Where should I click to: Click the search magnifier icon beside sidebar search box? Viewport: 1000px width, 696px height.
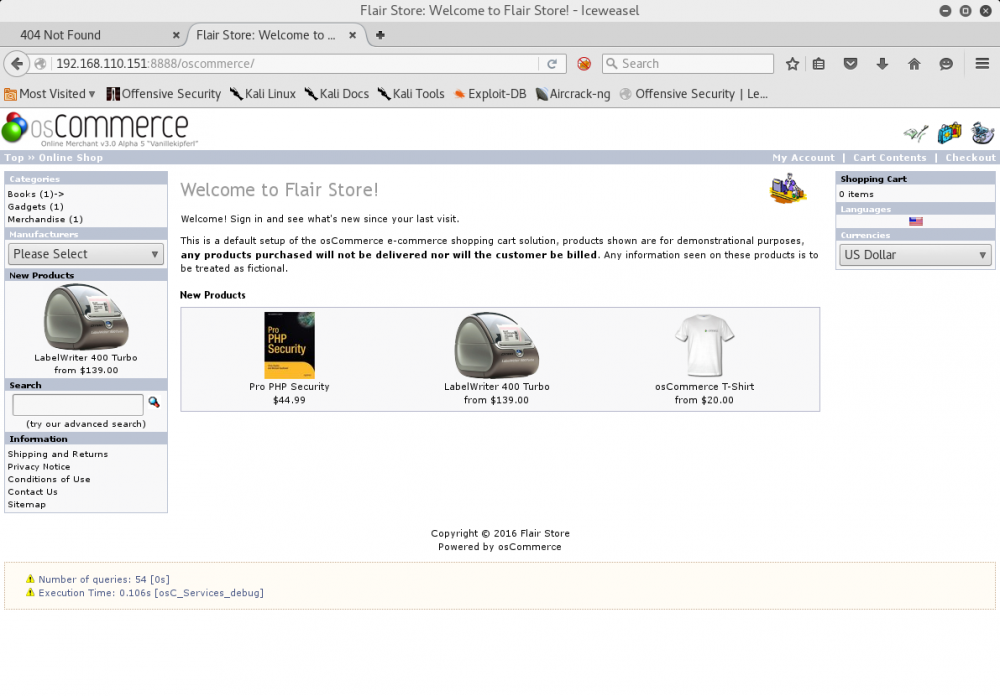[x=154, y=403]
